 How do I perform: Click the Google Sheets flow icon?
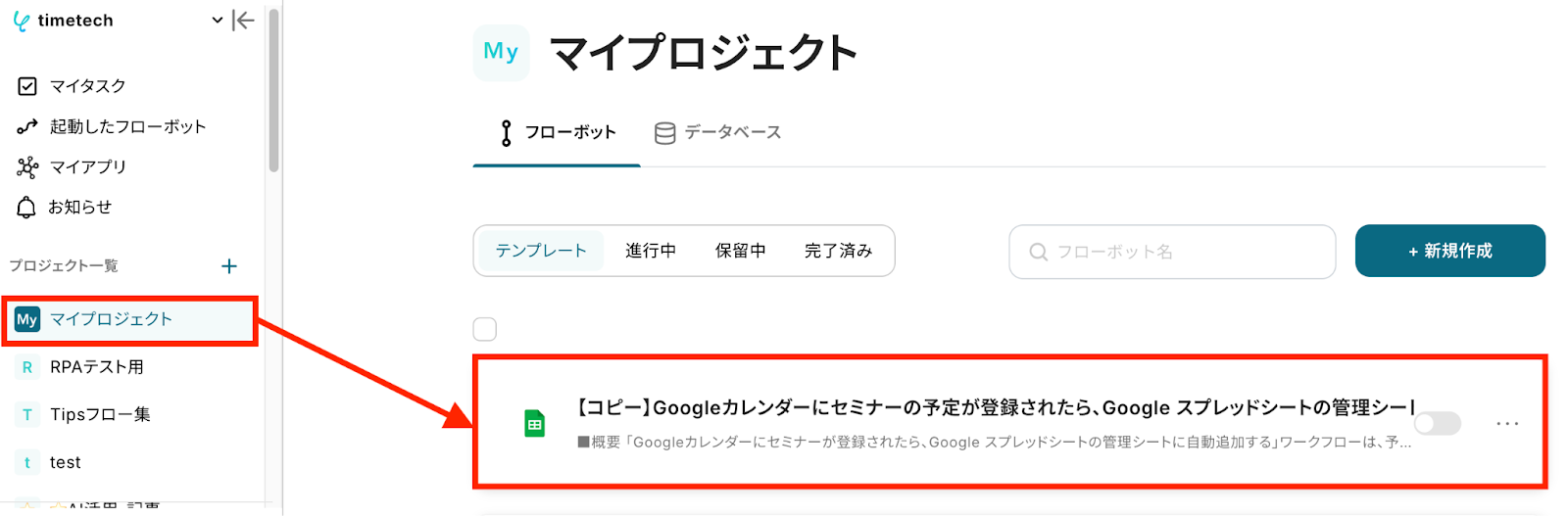point(534,424)
